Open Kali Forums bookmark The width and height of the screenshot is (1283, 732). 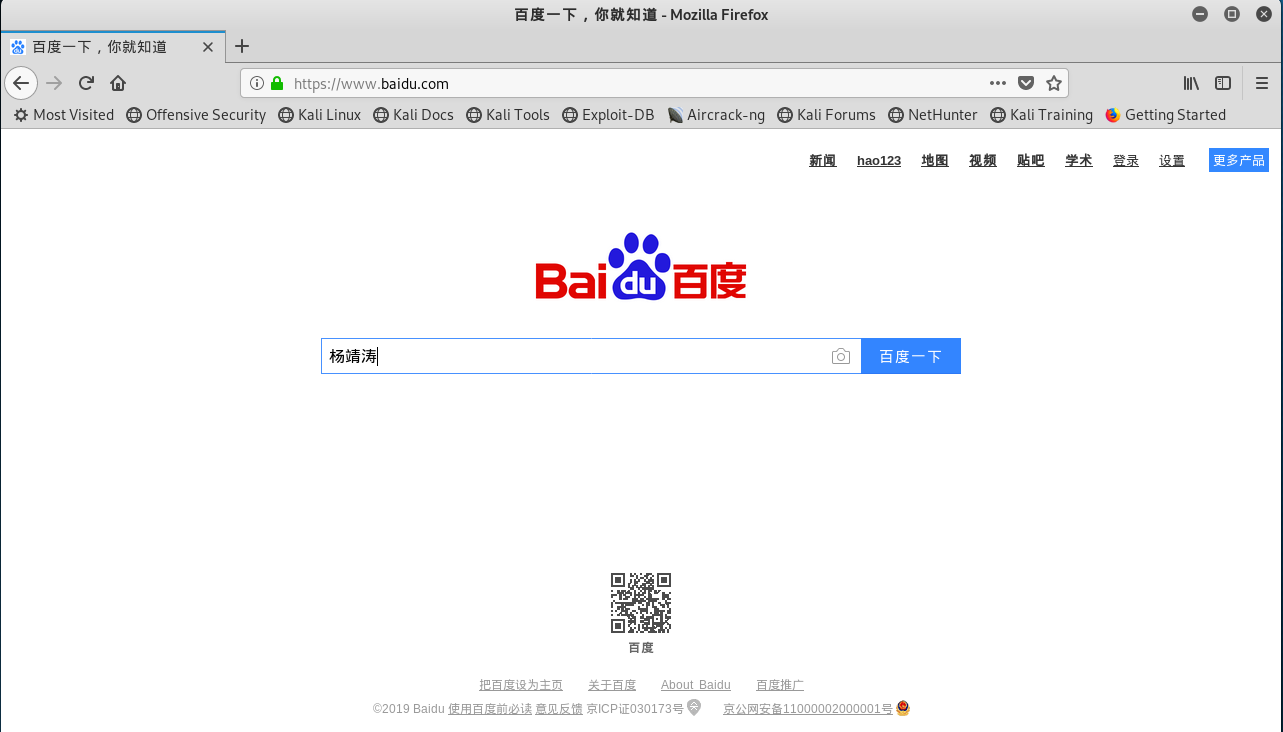pyautogui.click(x=826, y=115)
